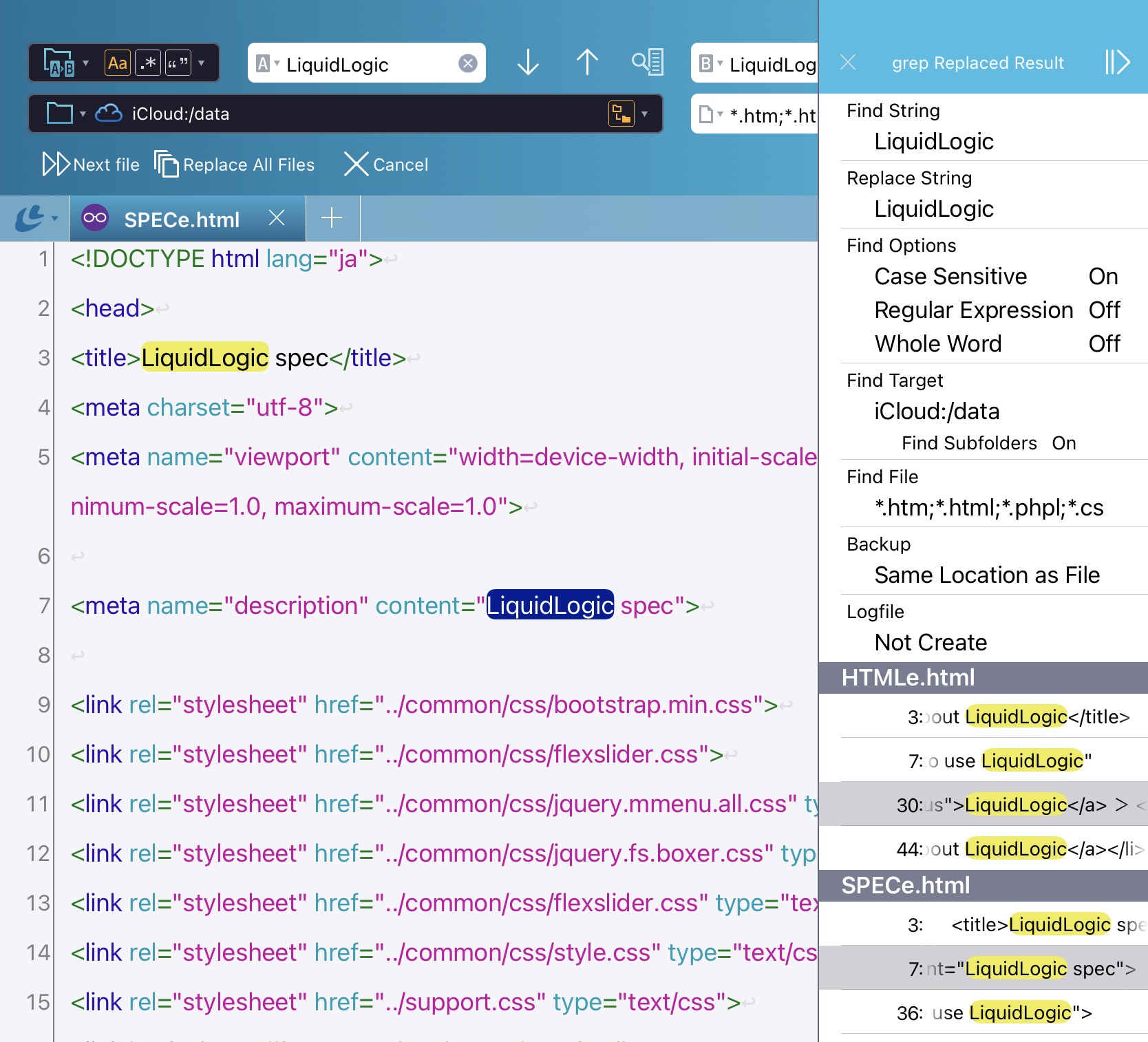The image size is (1148, 1042).
Task: Open the subfolder options dropdown arrow
Action: coord(645,114)
